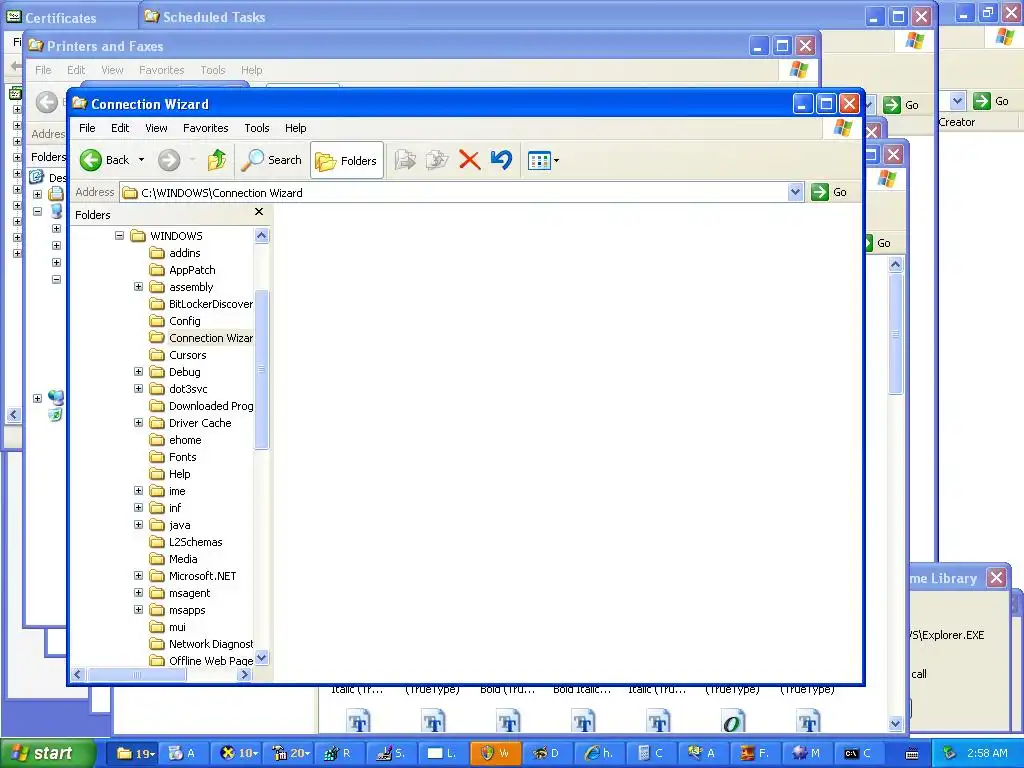The width and height of the screenshot is (1024, 768).
Task: Click the Help folder icon in tree
Action: [x=157, y=474]
